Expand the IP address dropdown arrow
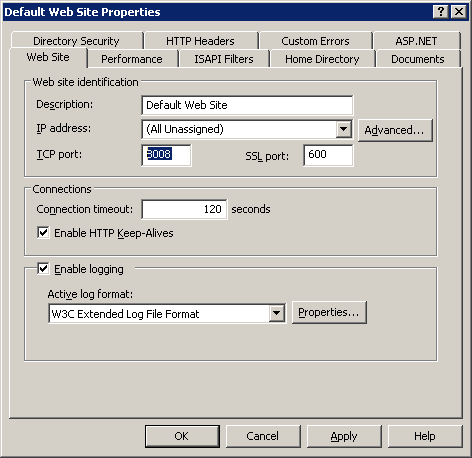This screenshot has height=458, width=472. pyautogui.click(x=344, y=129)
